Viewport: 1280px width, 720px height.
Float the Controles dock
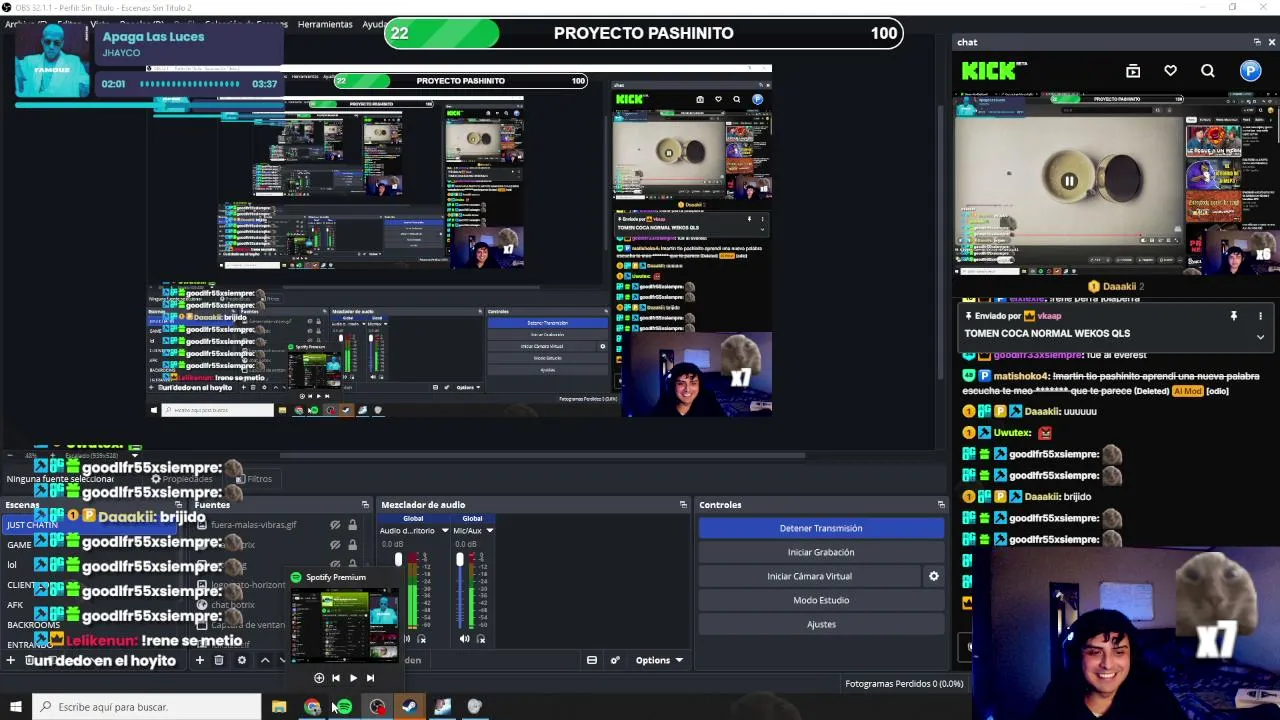pos(941,505)
